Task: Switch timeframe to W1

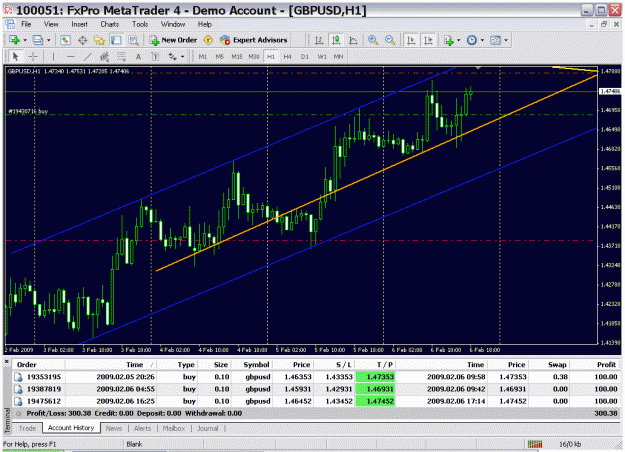Action: click(322, 57)
